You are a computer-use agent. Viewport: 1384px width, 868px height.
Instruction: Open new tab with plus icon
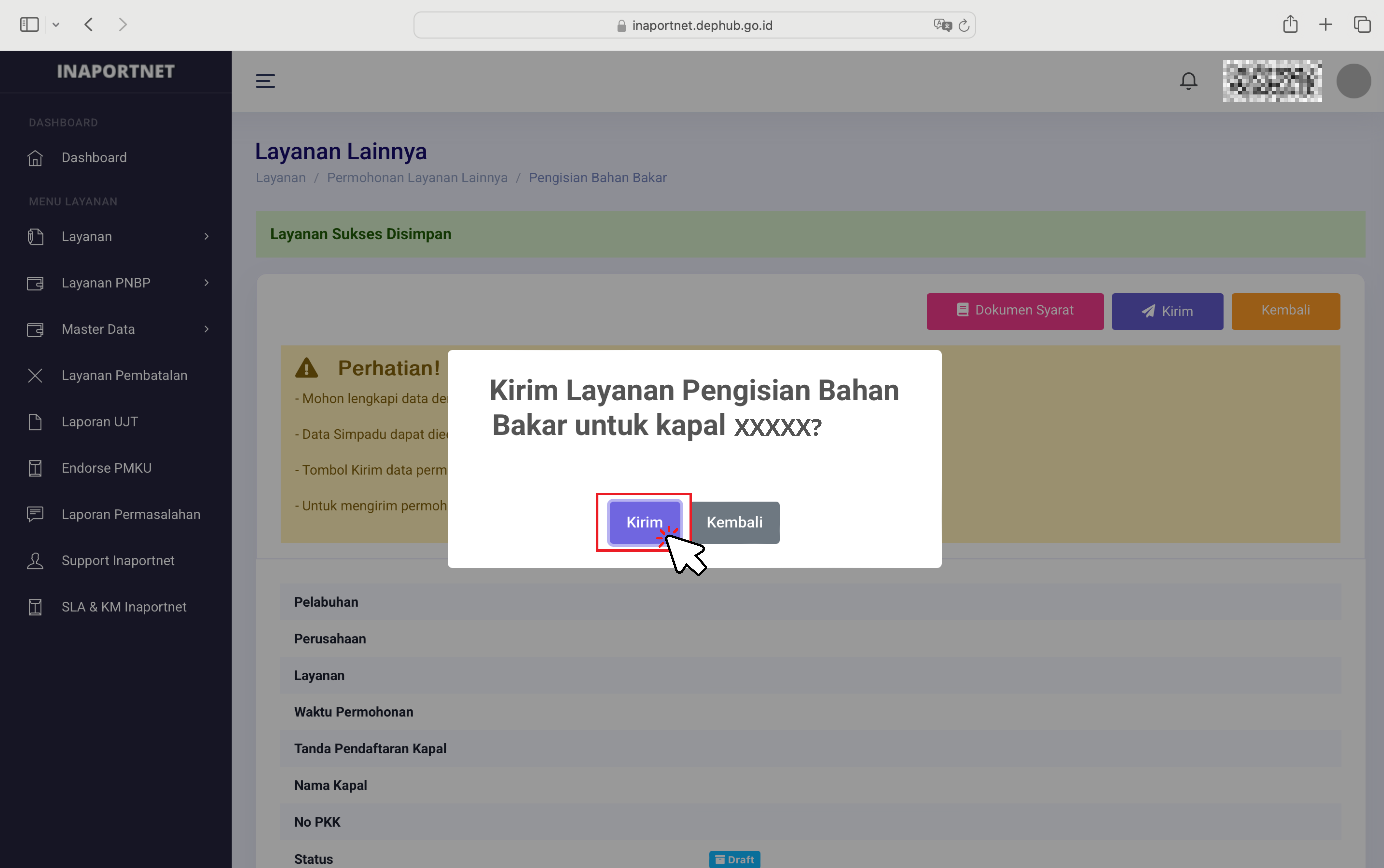1325,25
